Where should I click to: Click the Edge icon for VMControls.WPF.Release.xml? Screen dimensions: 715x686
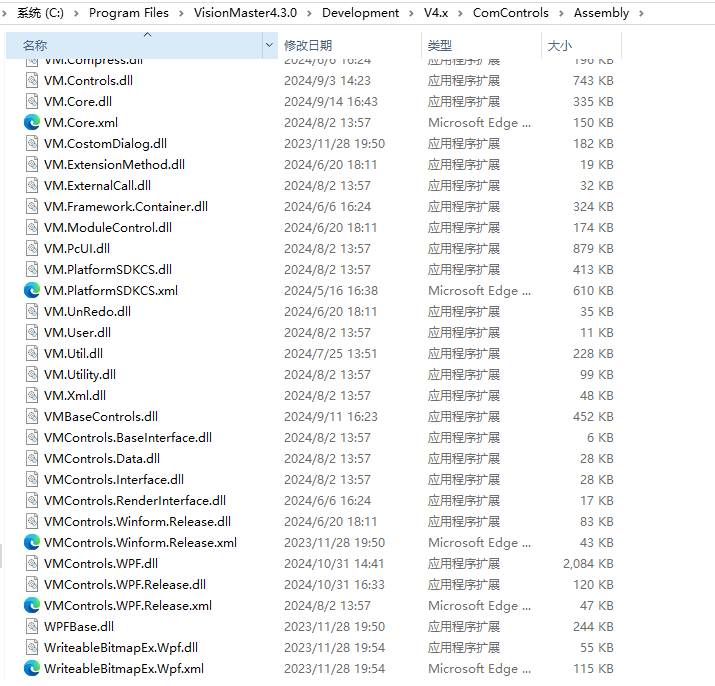coord(32,605)
